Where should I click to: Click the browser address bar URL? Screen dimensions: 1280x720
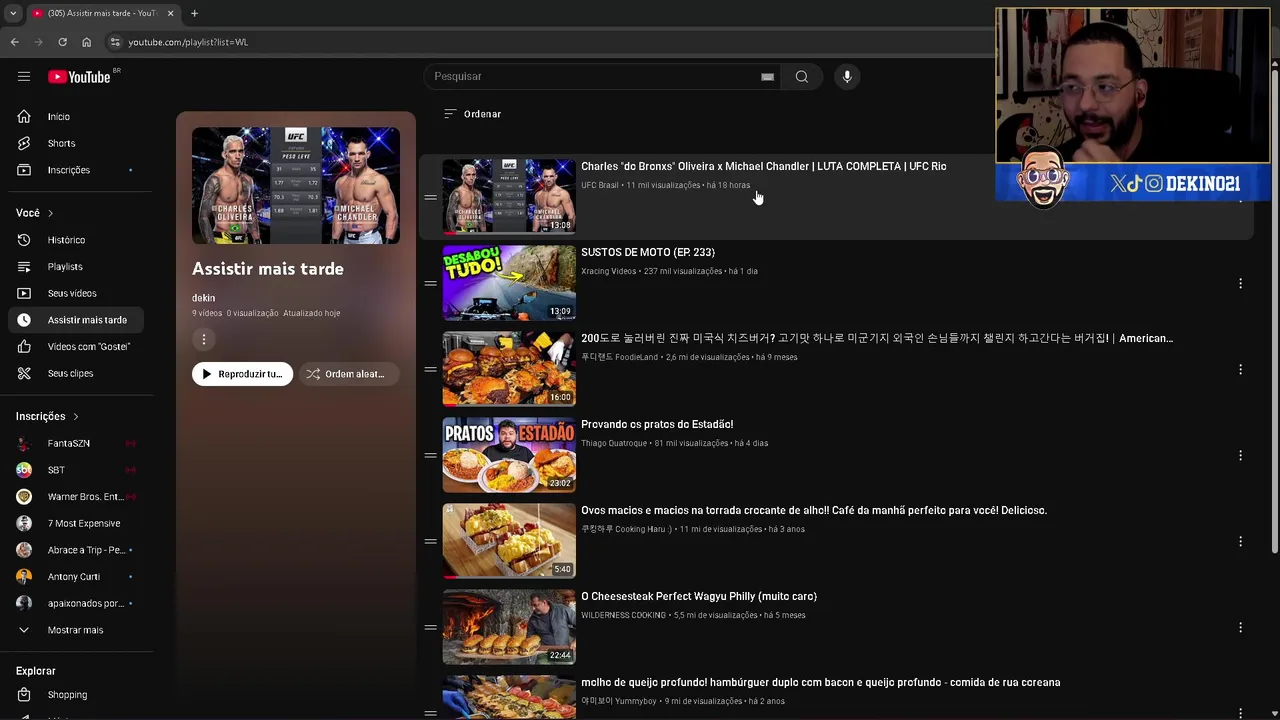(188, 42)
